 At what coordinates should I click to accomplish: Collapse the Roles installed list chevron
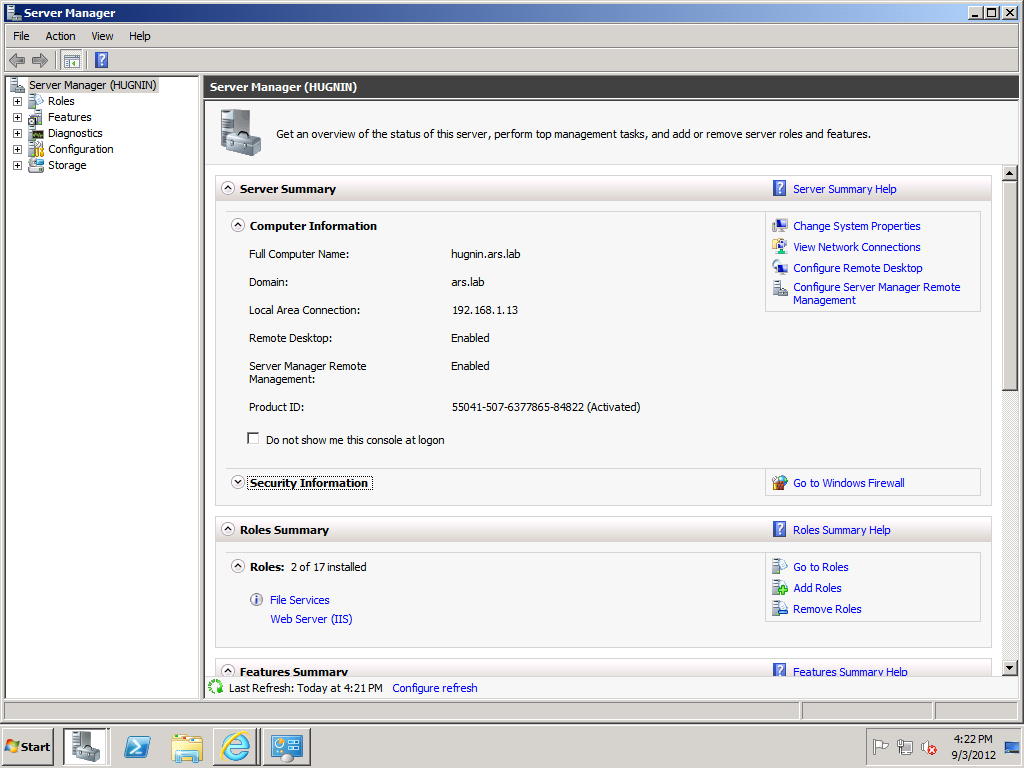click(x=238, y=566)
